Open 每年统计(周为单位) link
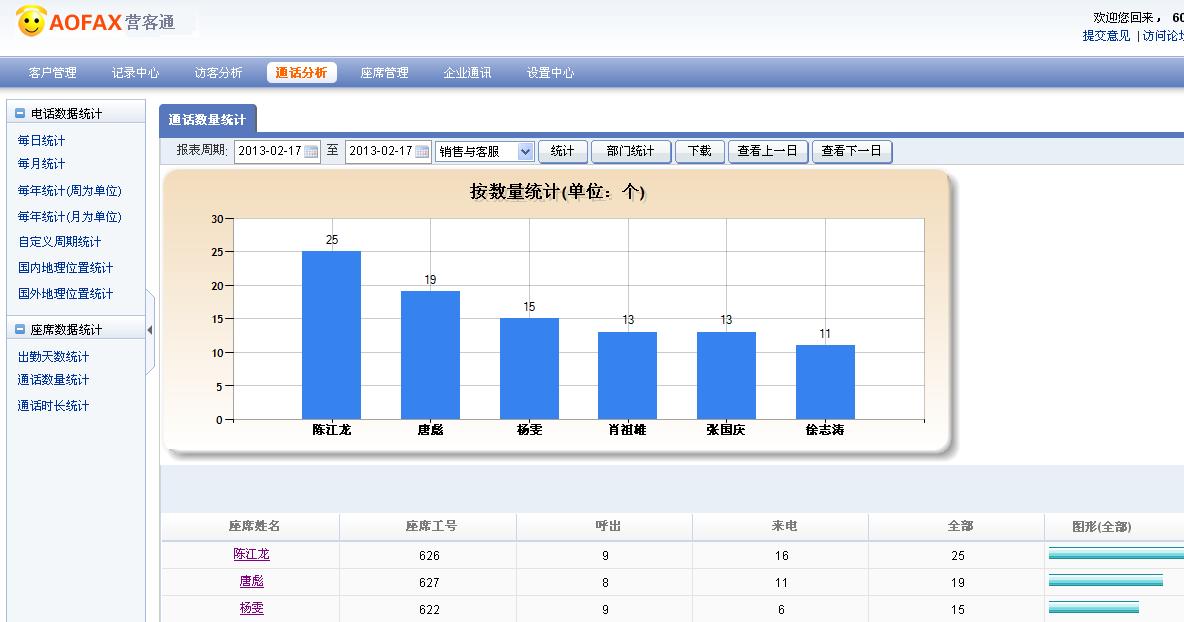The width and height of the screenshot is (1184, 622). [x=69, y=191]
